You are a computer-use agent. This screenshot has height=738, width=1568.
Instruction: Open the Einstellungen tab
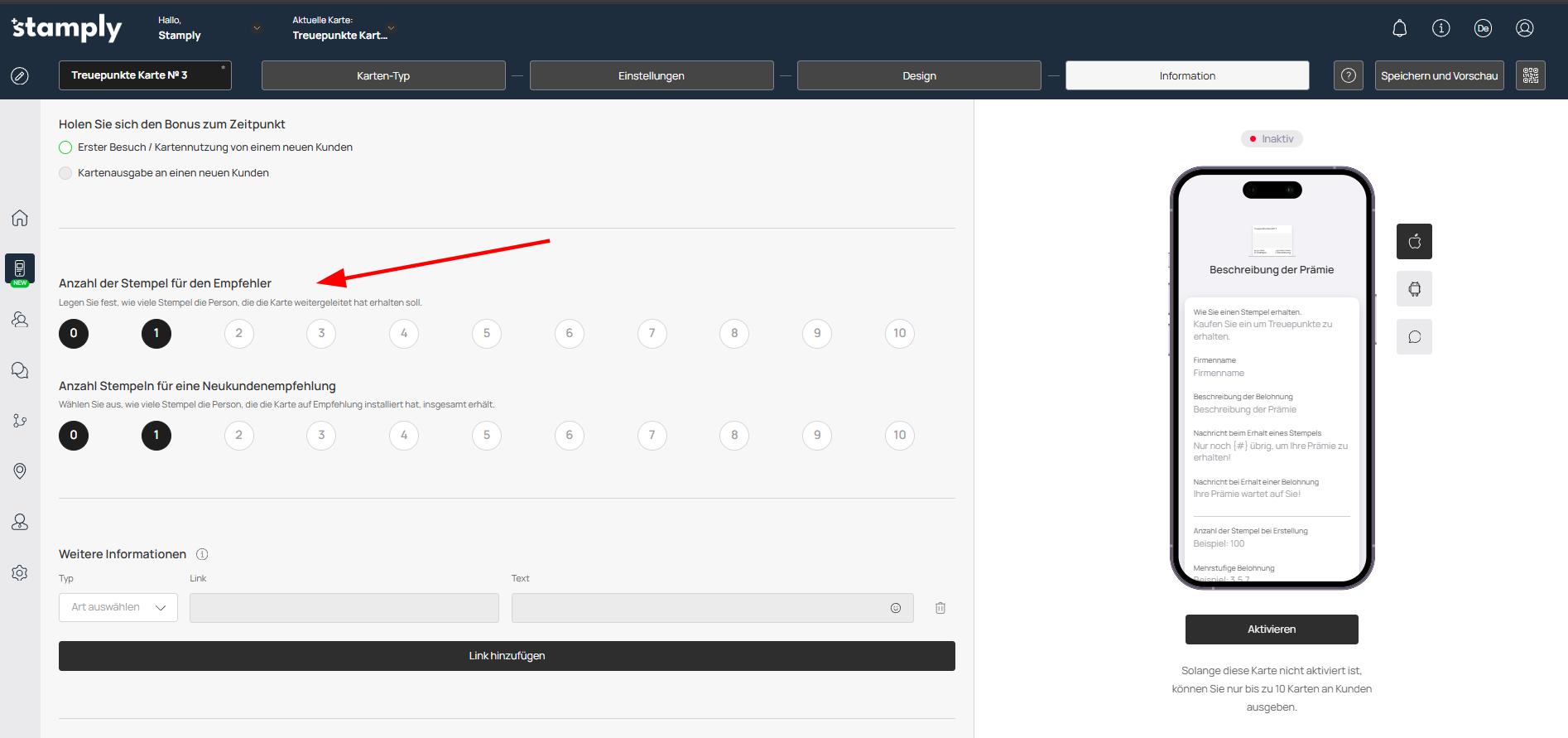pyautogui.click(x=652, y=75)
